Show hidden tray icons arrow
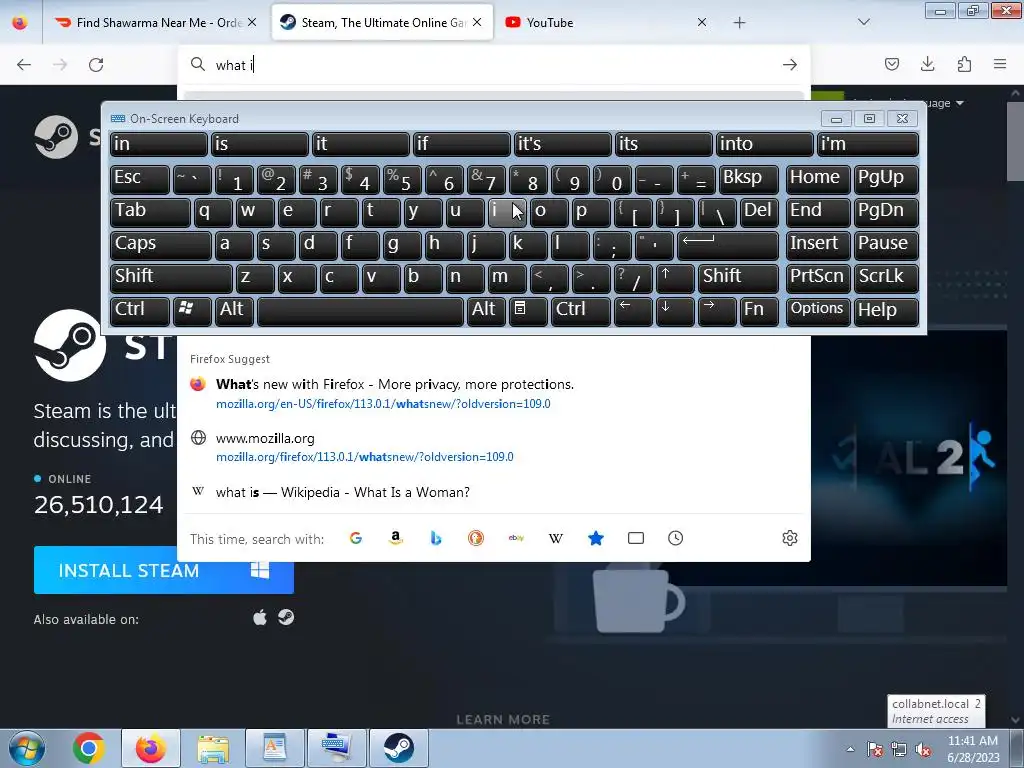Screen dimensions: 1024x768 click(x=850, y=749)
